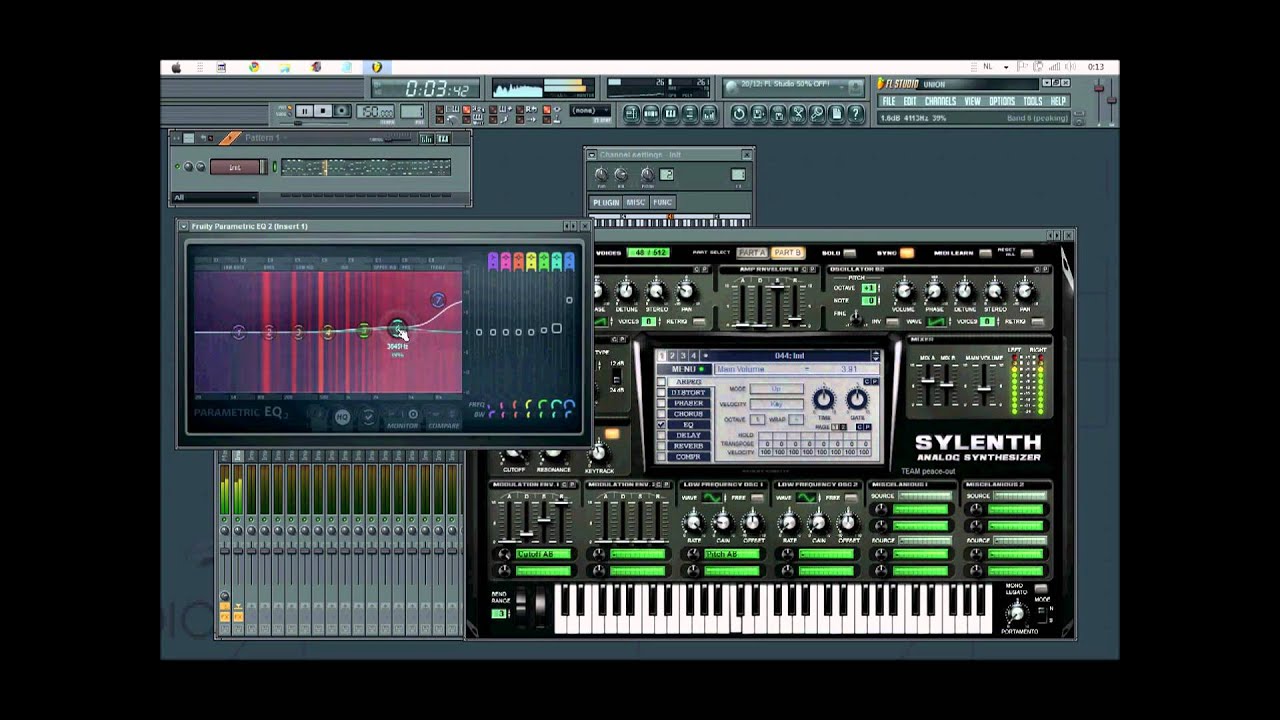Select EQ band 3 token on graph
Viewport: 1280px width, 720px height.
298,332
